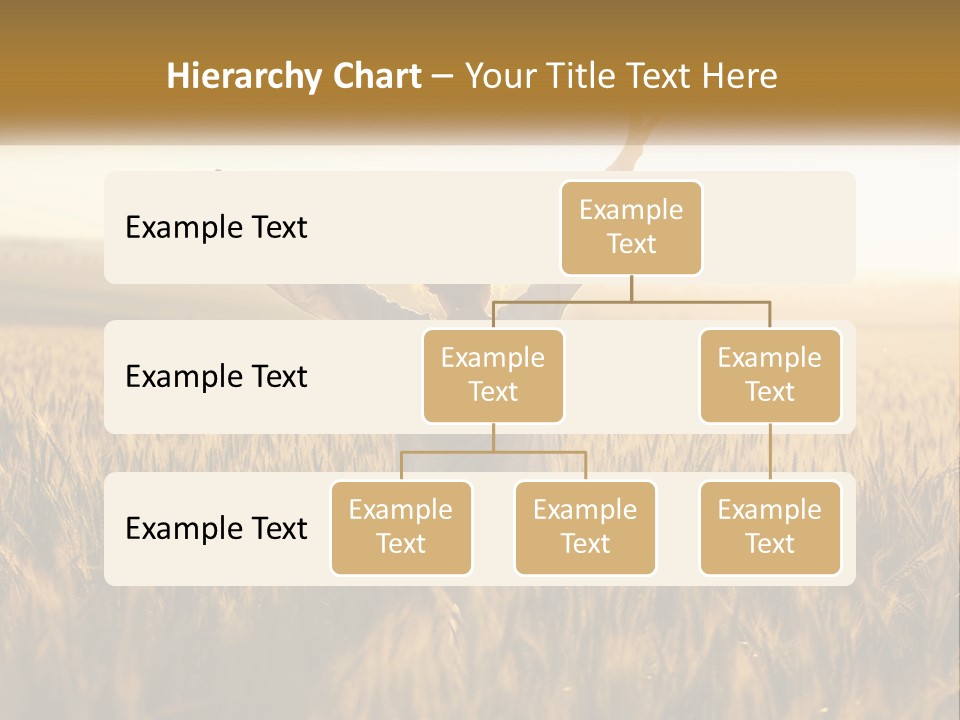Select the middle third-level Example Text box
This screenshot has width=960, height=720.
[585, 527]
